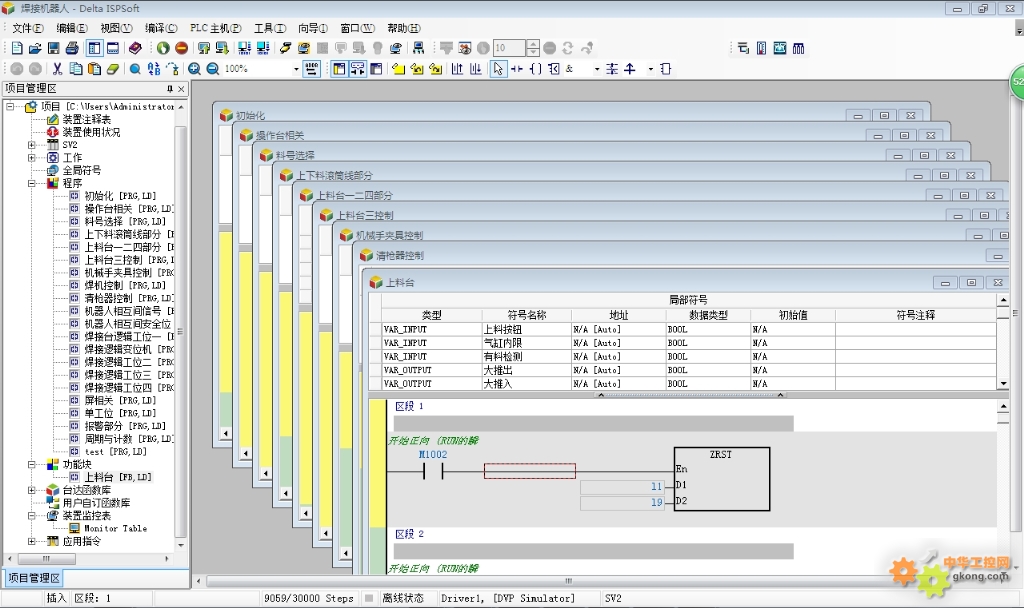Click the red dashed selection box in rung
The image size is (1024, 608).
tap(530, 471)
